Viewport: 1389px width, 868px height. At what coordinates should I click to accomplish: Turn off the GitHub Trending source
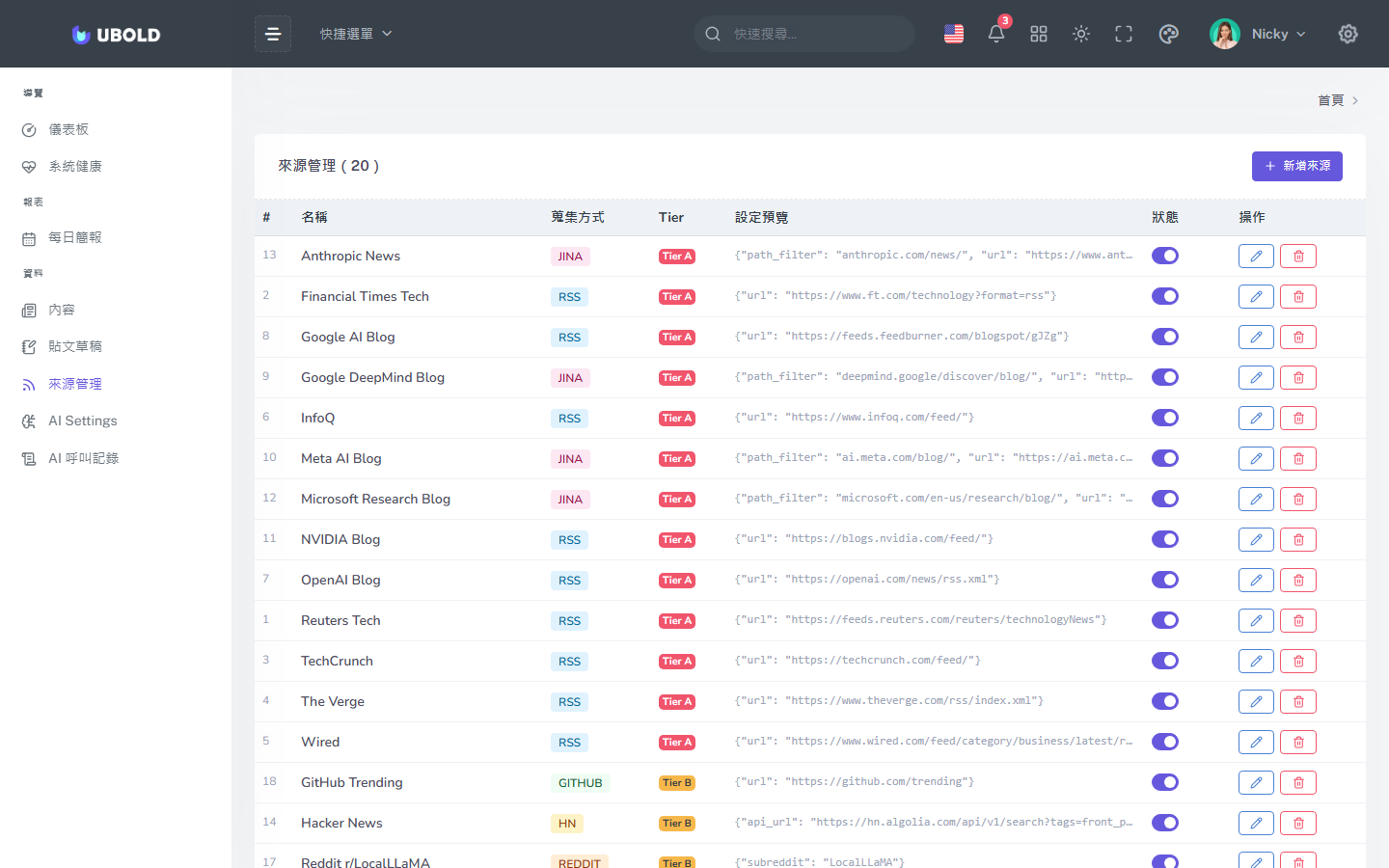[1165, 782]
